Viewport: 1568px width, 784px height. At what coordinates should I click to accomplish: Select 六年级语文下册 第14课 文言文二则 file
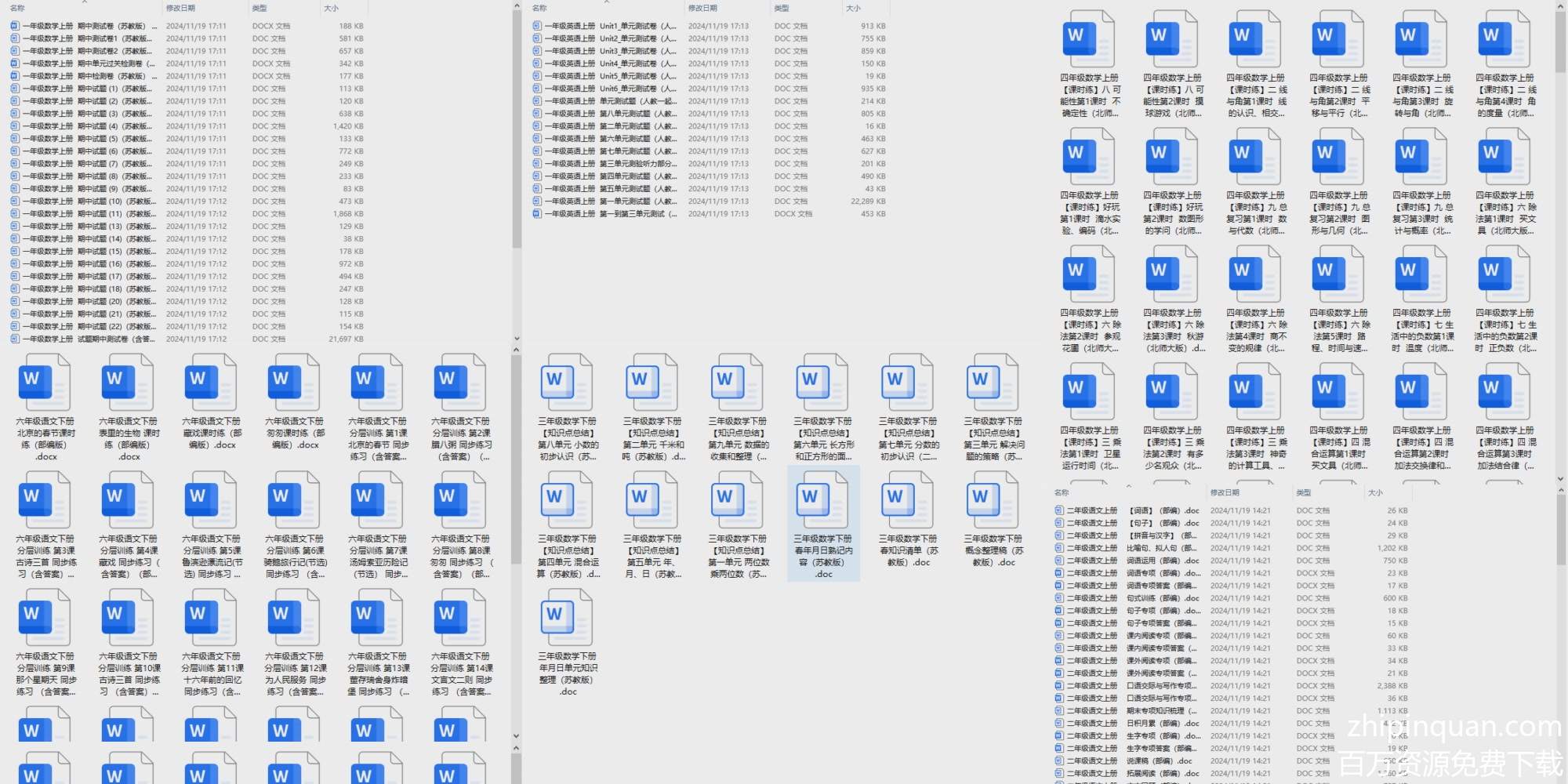[460, 618]
